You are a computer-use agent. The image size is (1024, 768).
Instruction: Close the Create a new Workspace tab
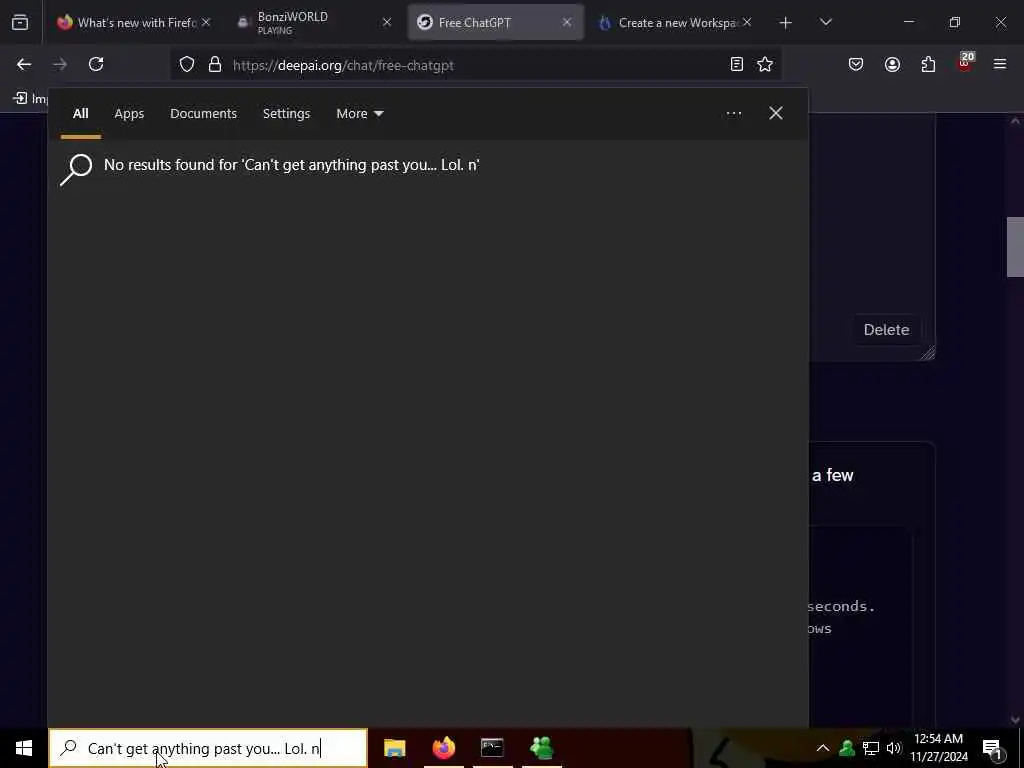pos(747,23)
